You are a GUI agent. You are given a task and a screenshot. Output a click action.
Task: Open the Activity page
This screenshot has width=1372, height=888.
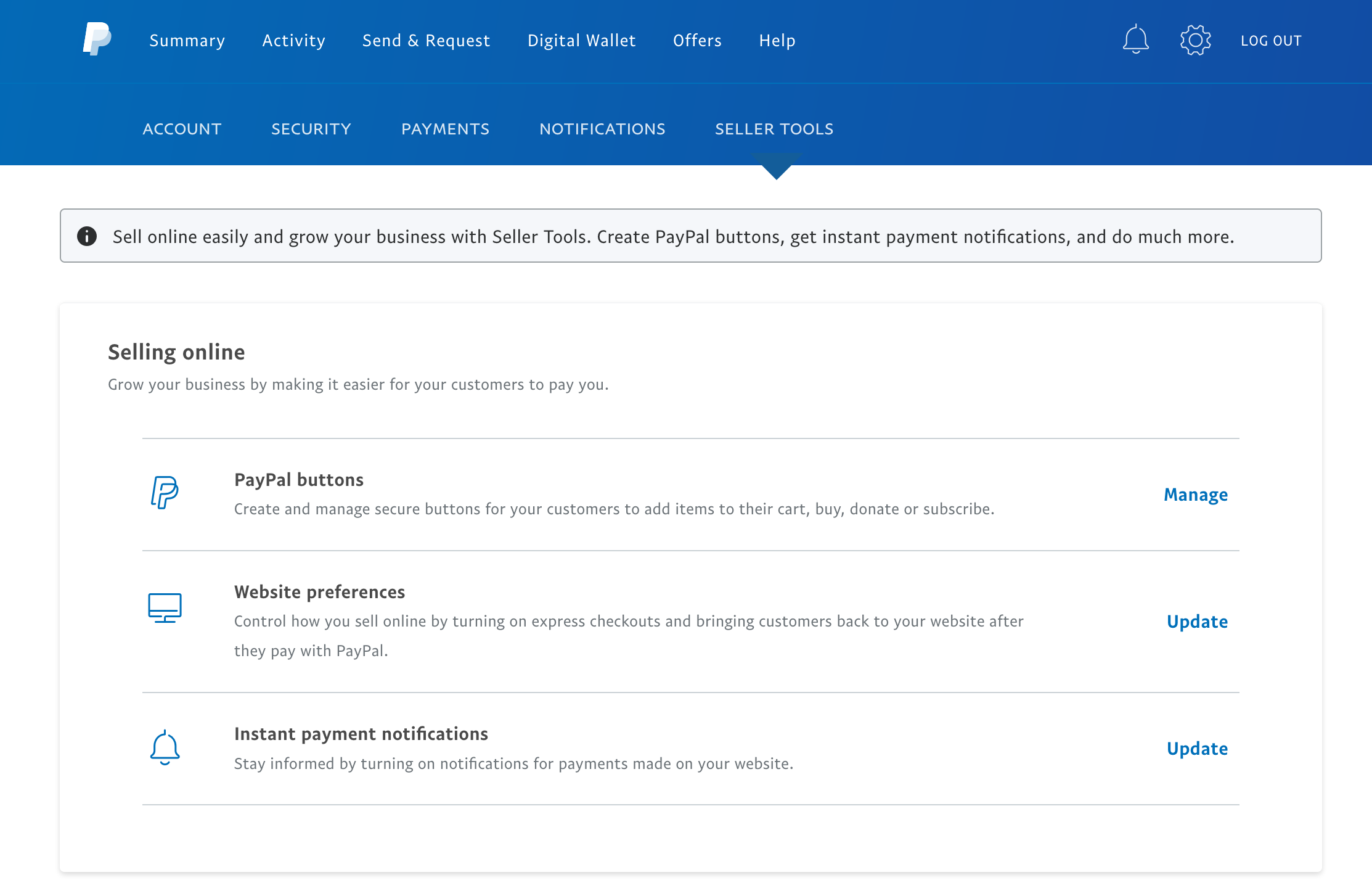(294, 41)
